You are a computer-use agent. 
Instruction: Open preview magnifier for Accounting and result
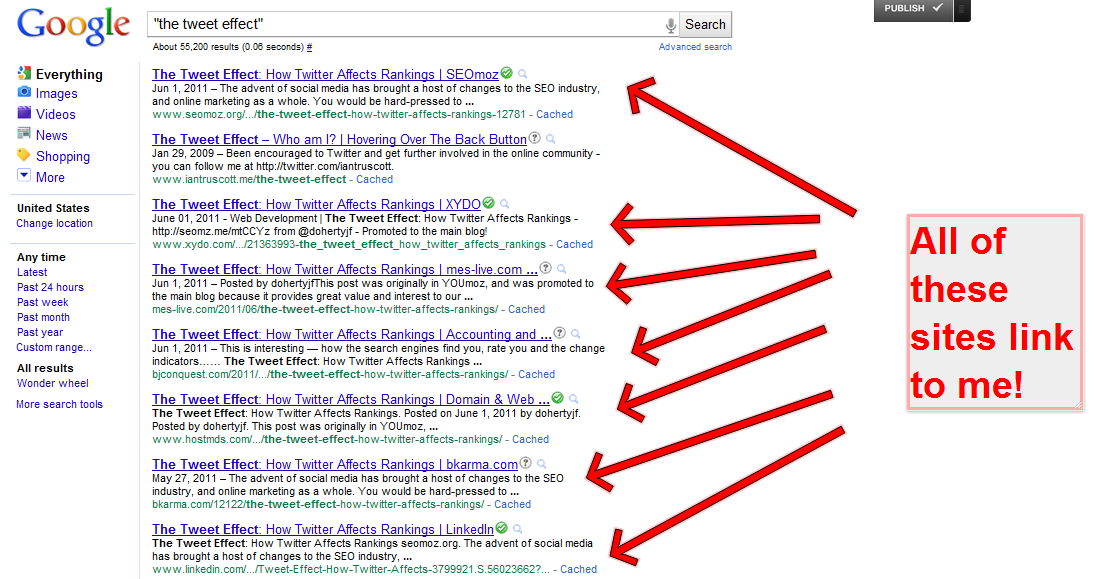[x=576, y=334]
